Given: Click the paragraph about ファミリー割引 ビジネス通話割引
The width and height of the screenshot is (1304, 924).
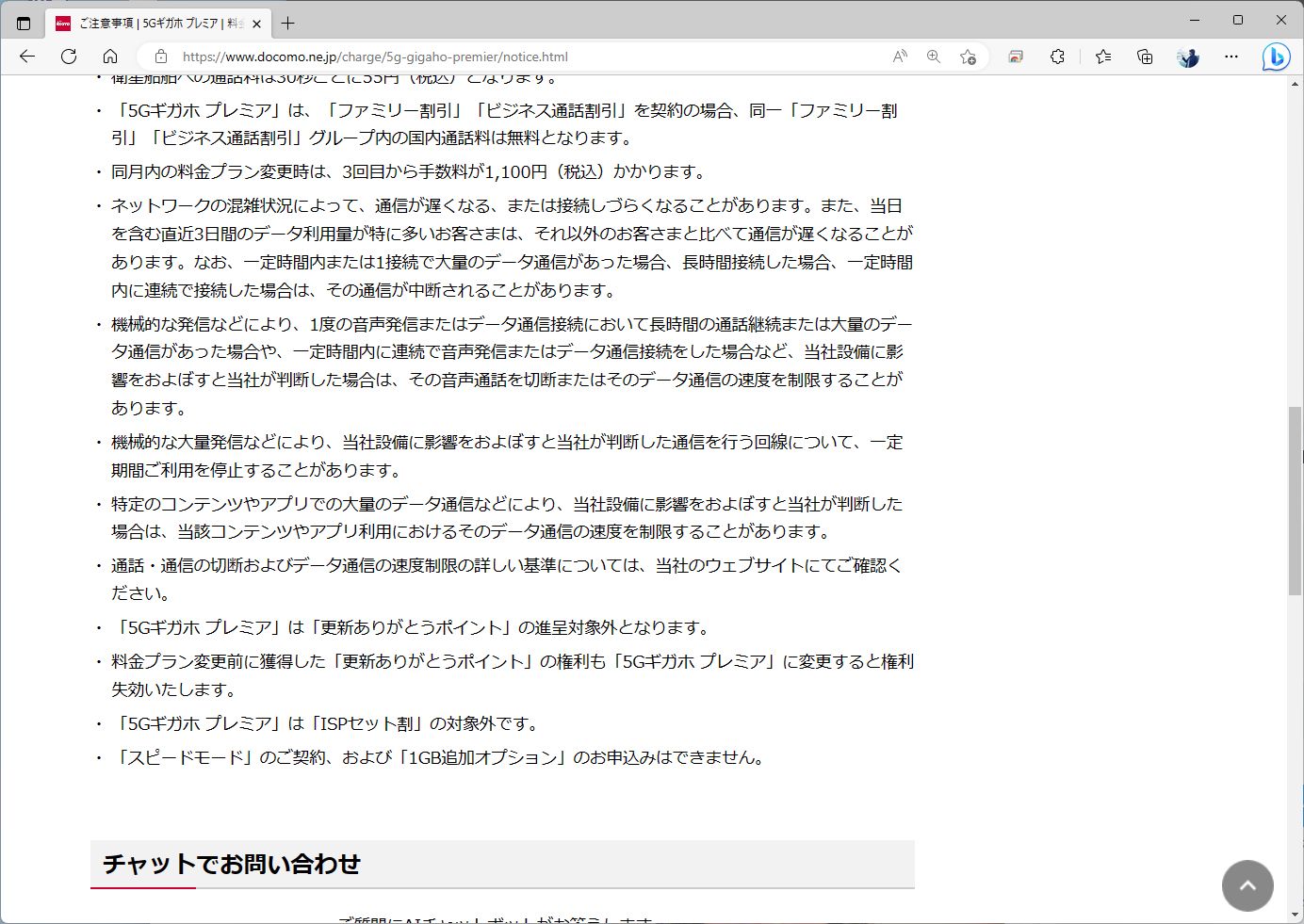Looking at the screenshot, I should pyautogui.click(x=505, y=124).
